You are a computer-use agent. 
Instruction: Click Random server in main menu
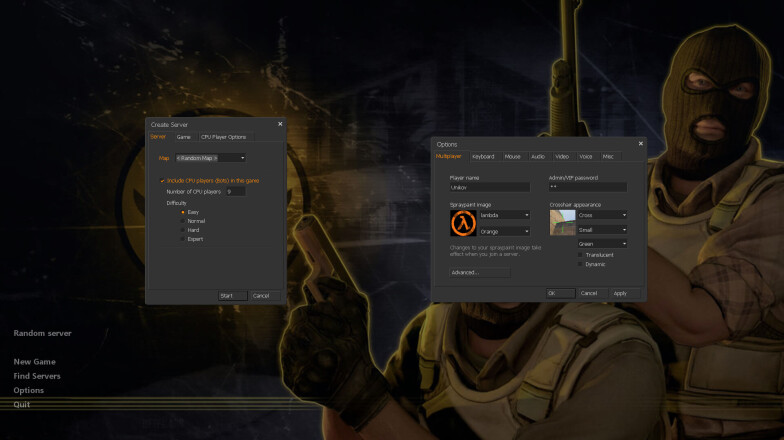tap(42, 333)
